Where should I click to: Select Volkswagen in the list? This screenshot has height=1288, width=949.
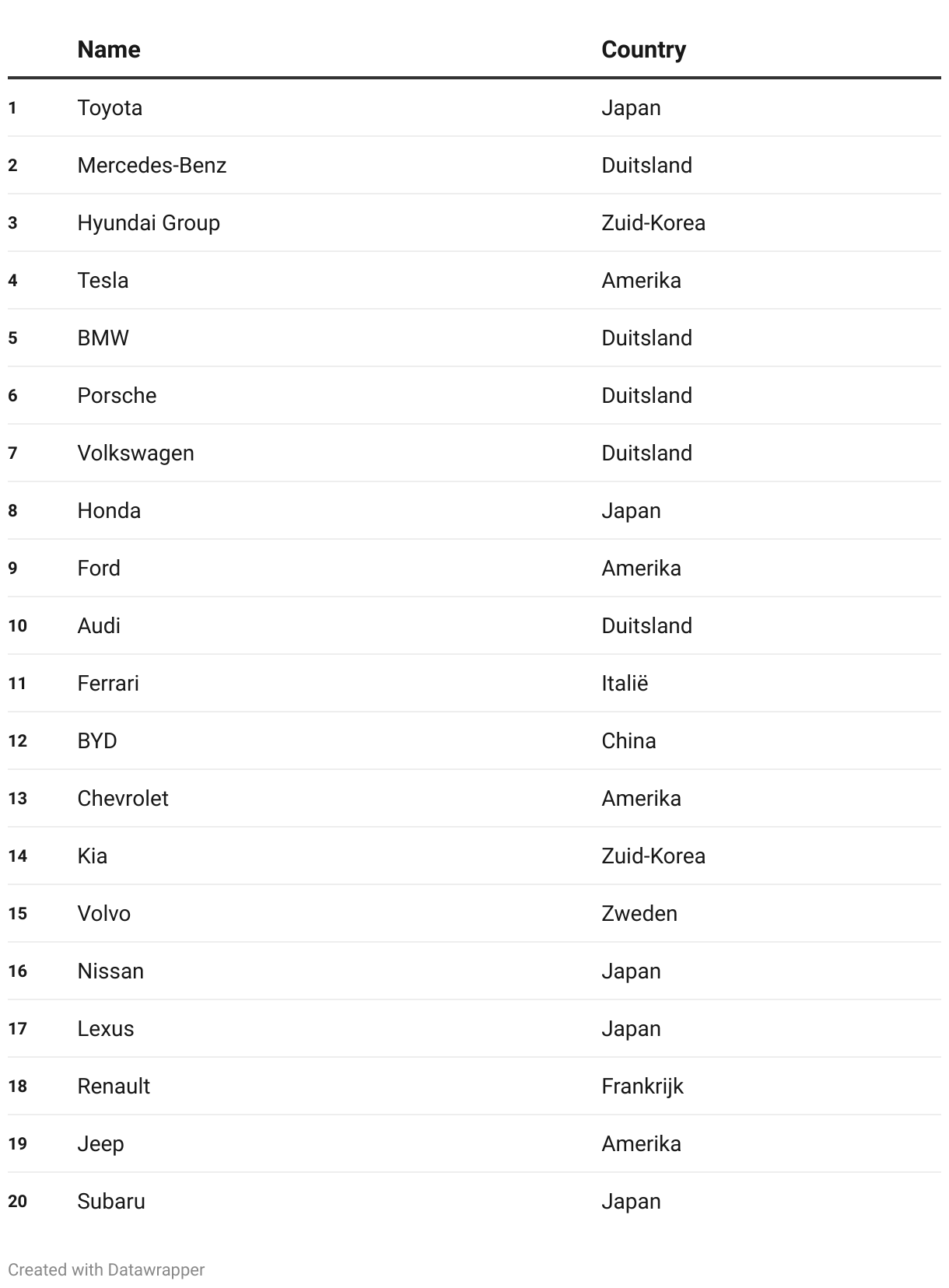point(135,453)
